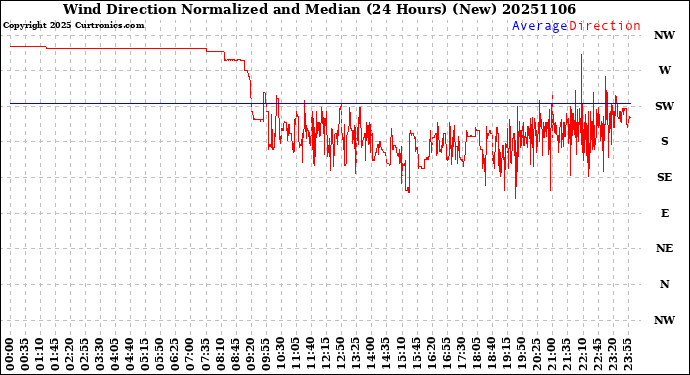Image resolution: width=690 pixels, height=375 pixels.
Task: Click the 06:25 time label
Action: (x=175, y=355)
